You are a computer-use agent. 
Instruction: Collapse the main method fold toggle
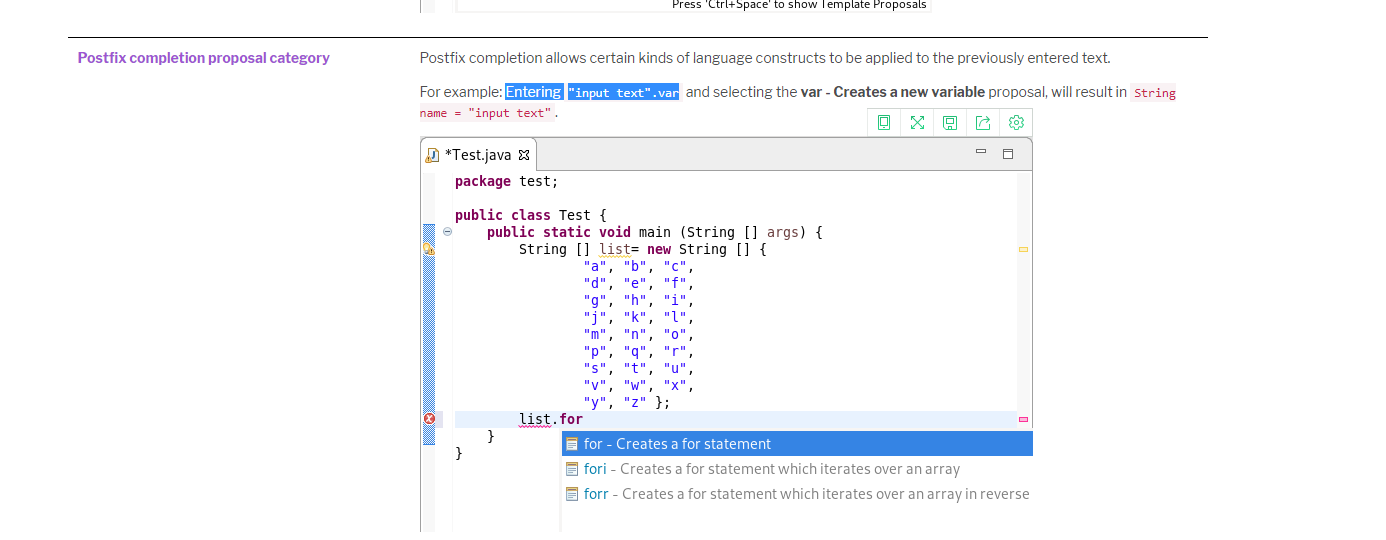click(447, 231)
